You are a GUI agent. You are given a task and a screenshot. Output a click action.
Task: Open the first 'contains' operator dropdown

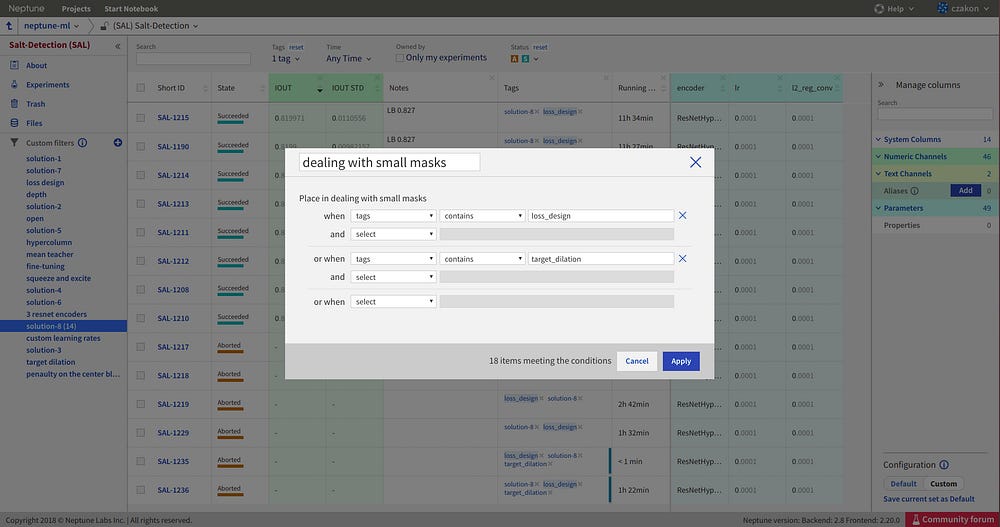coord(482,216)
